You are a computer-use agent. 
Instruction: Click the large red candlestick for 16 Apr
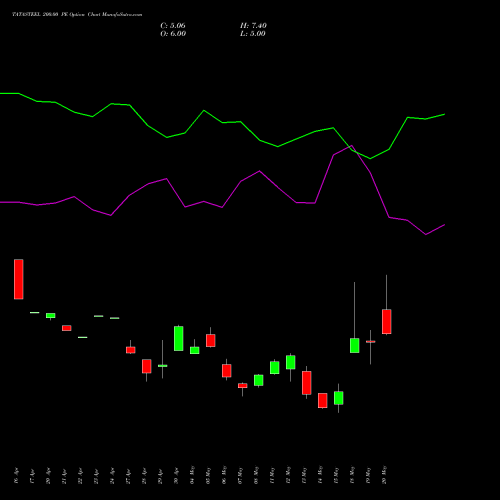[x=19, y=279]
